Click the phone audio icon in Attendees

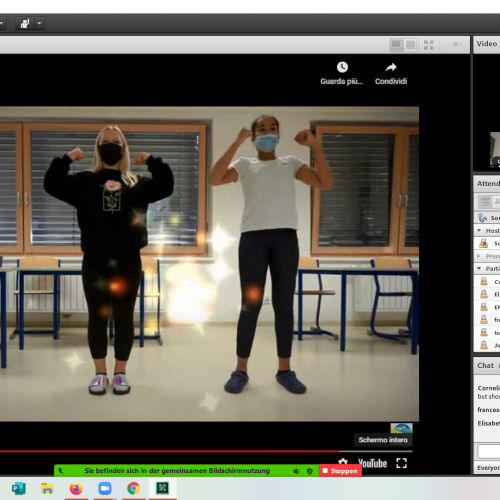pyautogui.click(x=482, y=218)
